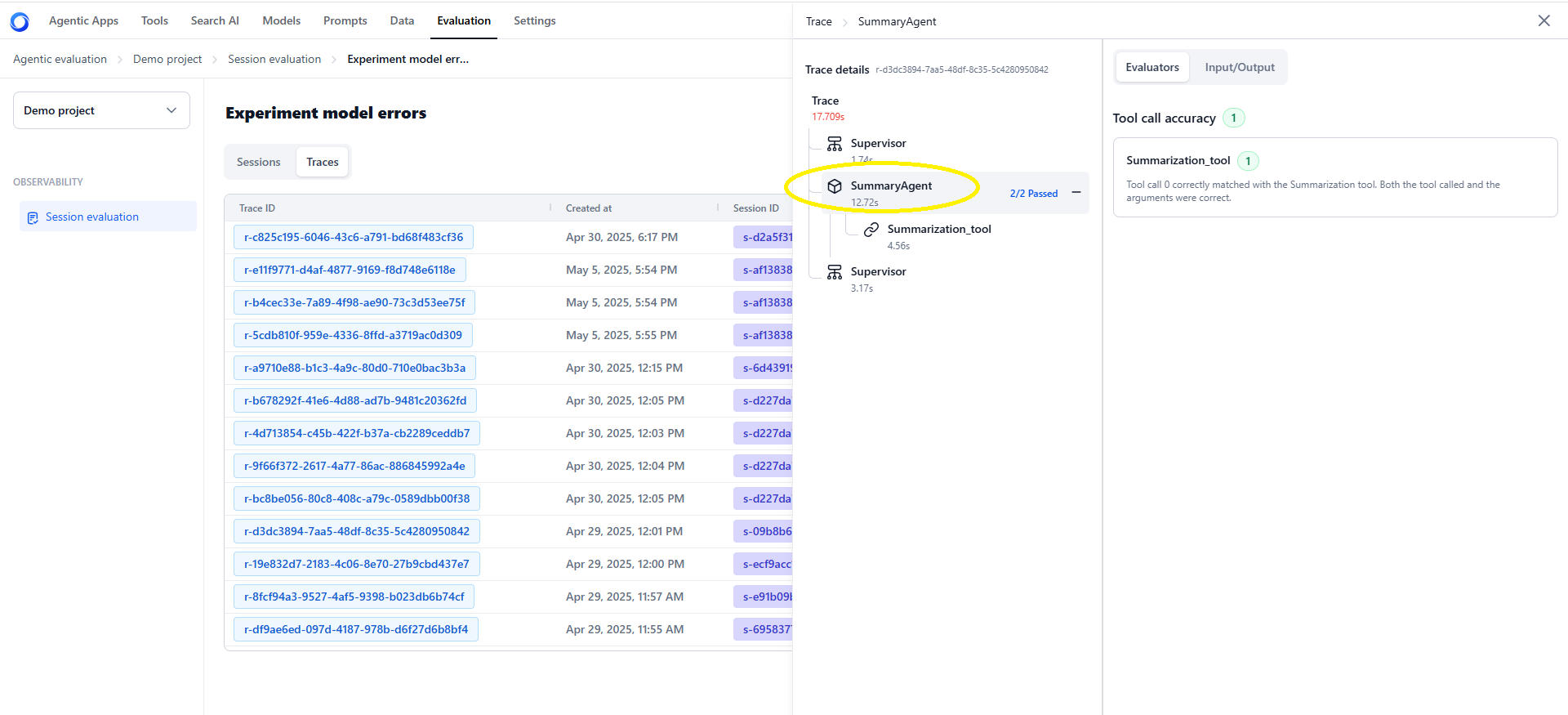
Task: Select the first Supervisor tree node
Action: (879, 144)
